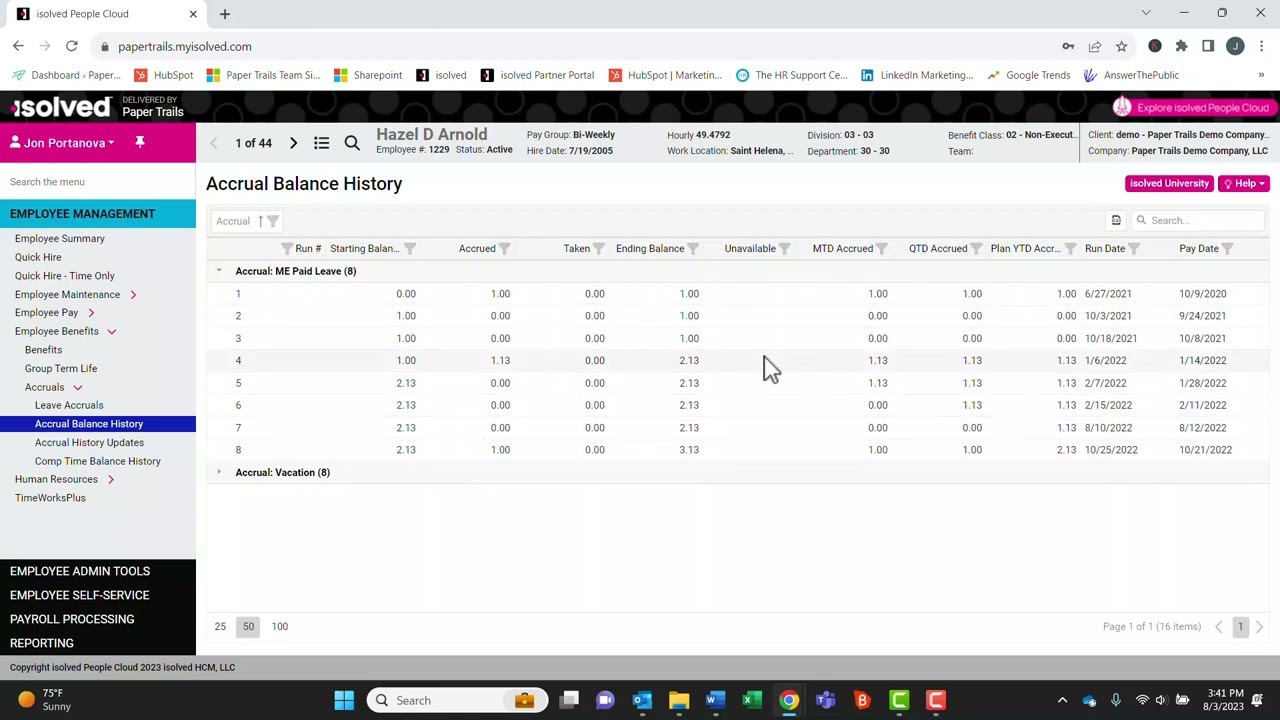Image resolution: width=1280 pixels, height=720 pixels.
Task: Select run 8 row dated 10/25/2022
Action: pos(737,450)
